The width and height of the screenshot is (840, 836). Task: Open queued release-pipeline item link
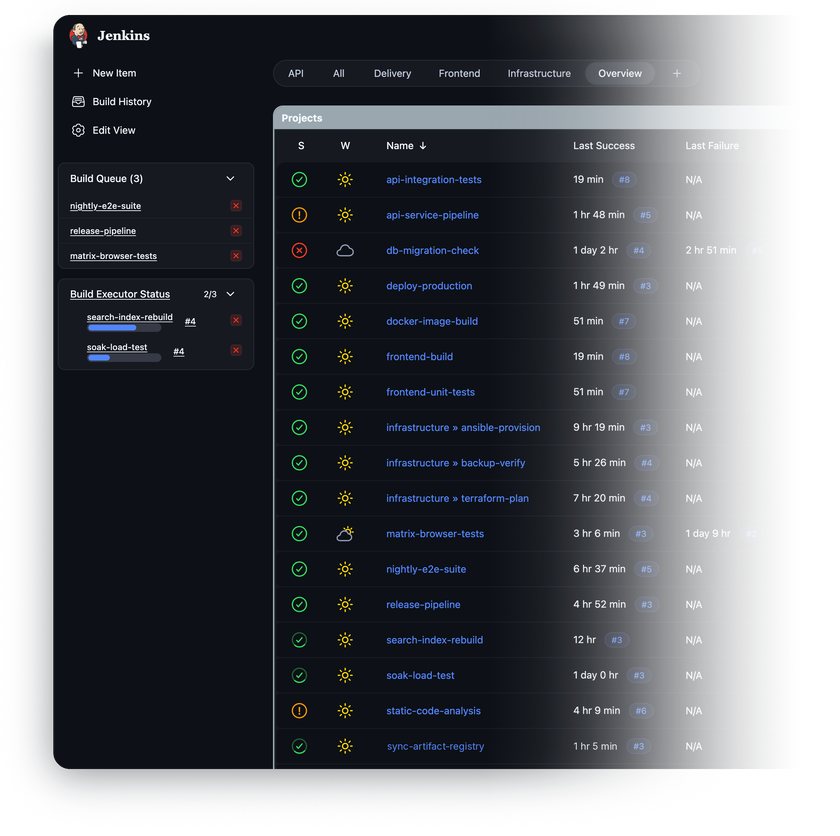point(103,231)
